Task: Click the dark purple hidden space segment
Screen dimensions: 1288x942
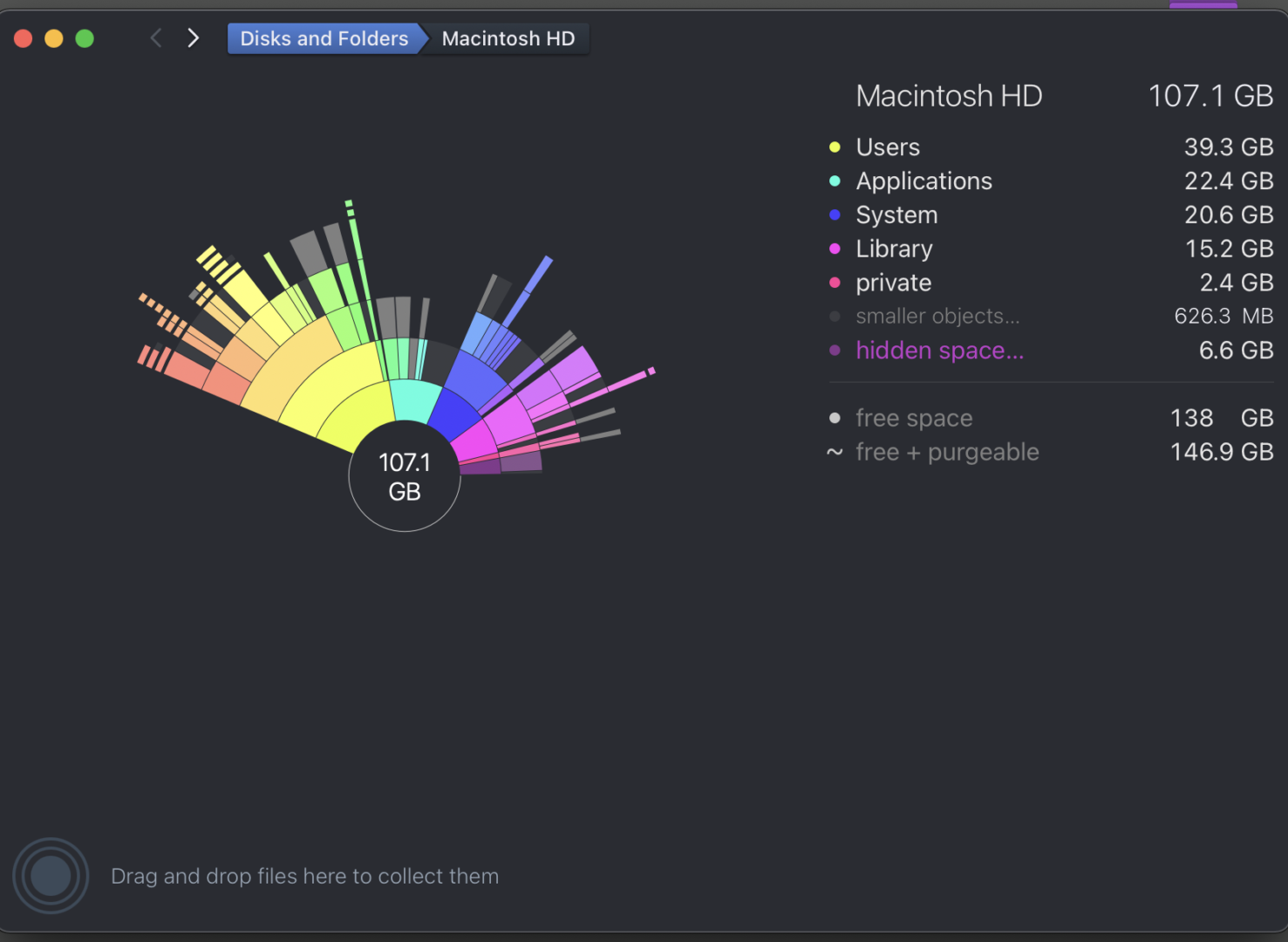Action: tap(480, 467)
